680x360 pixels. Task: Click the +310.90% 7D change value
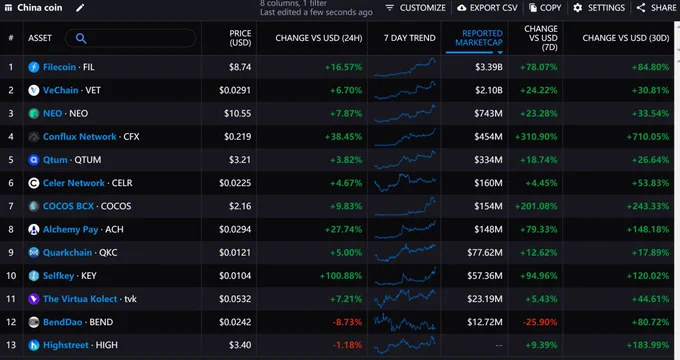click(536, 137)
